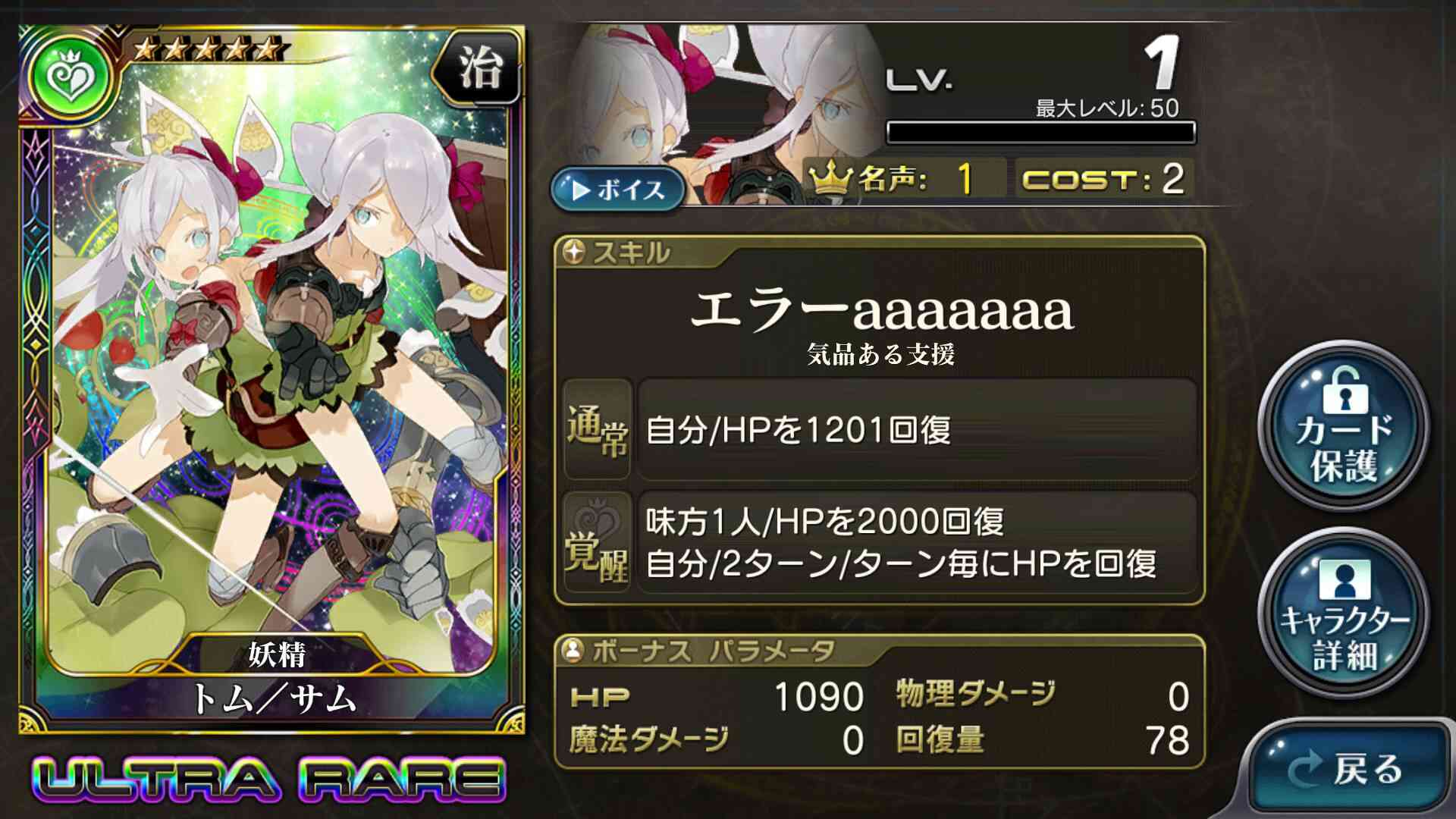Open キャラクター詳細 character details
Viewport: 1456px width, 819px height.
(1345, 613)
